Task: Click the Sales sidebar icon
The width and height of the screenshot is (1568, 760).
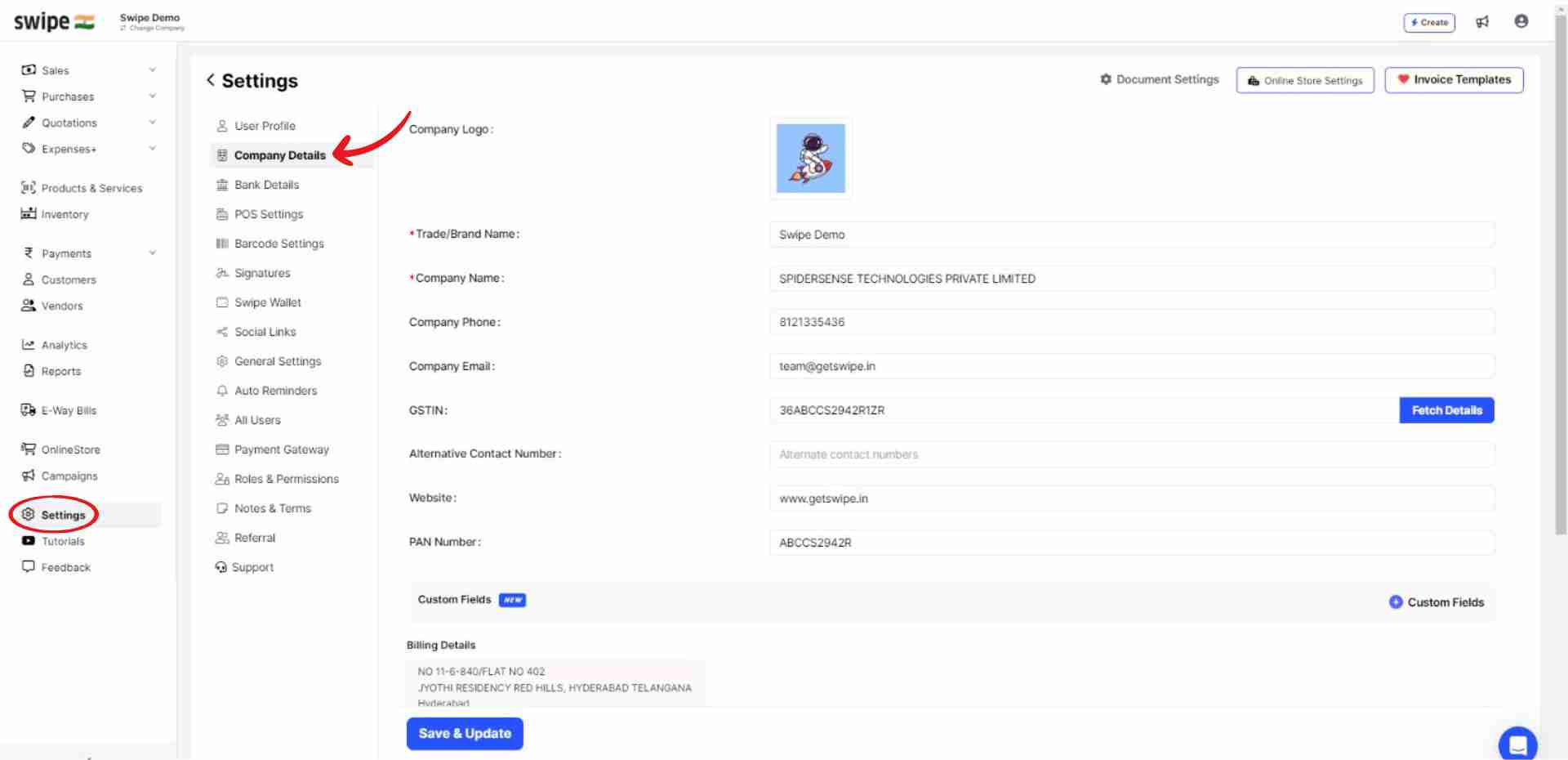Action: click(29, 69)
